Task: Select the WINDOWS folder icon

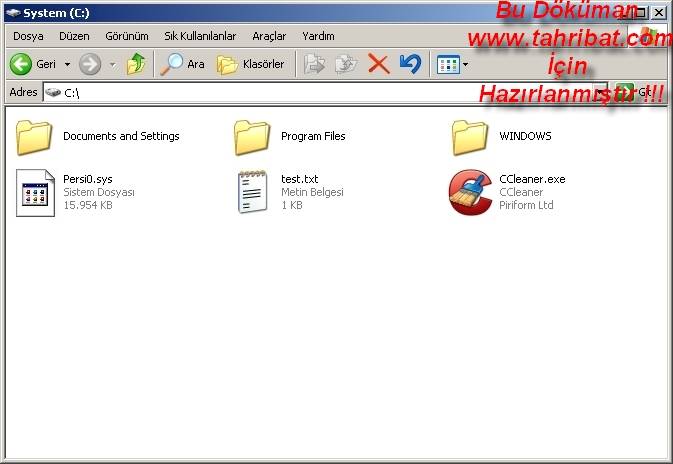Action: (470, 137)
